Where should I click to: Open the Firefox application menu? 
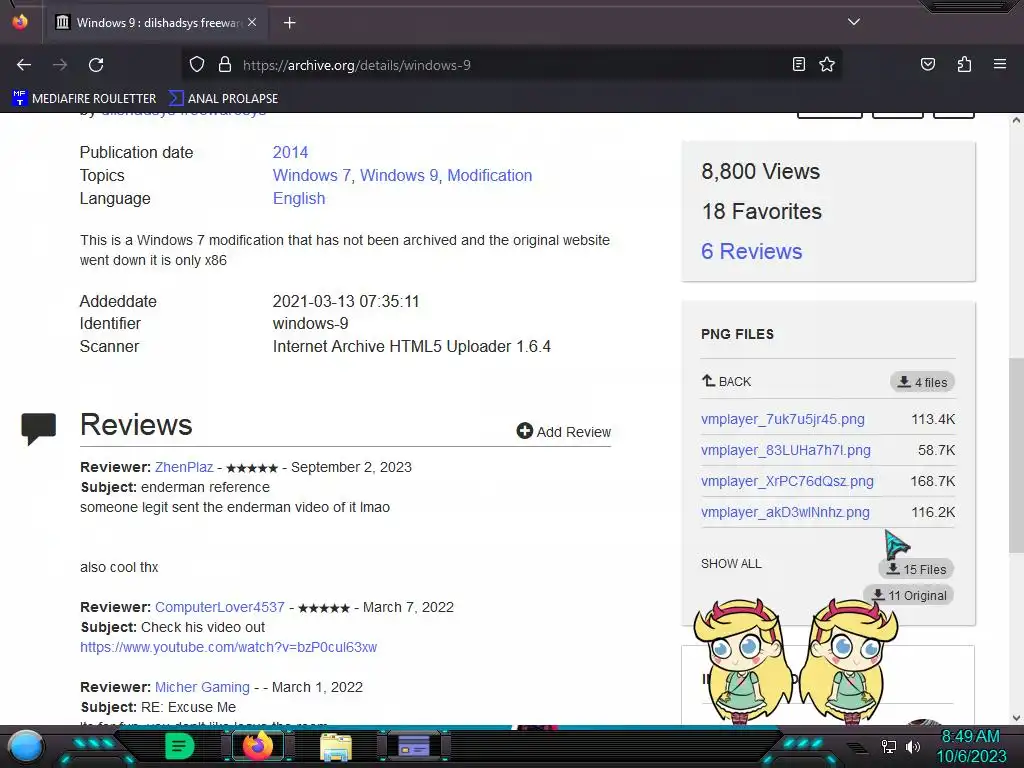click(x=1000, y=64)
